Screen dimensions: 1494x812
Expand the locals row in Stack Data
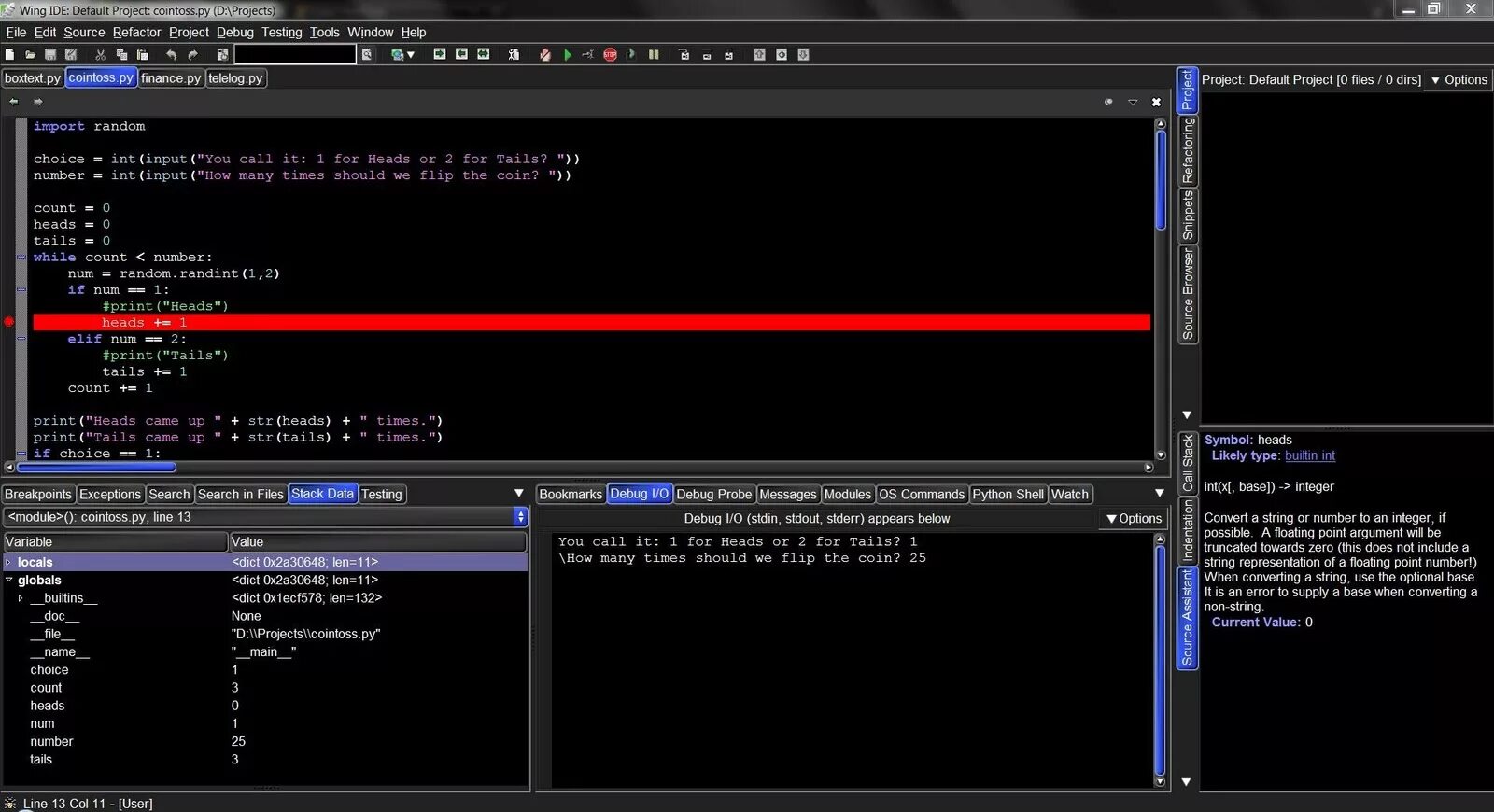[8, 562]
